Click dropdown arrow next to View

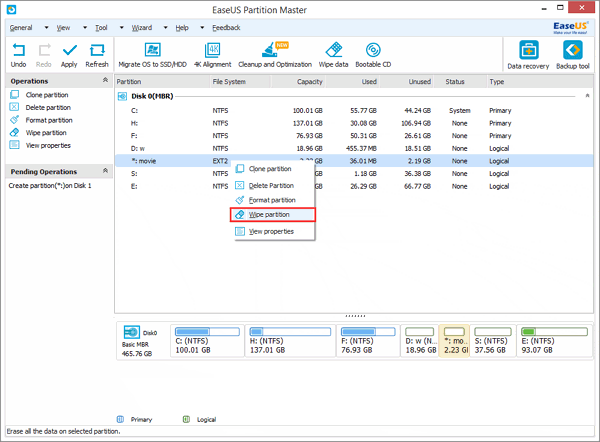click(85, 28)
